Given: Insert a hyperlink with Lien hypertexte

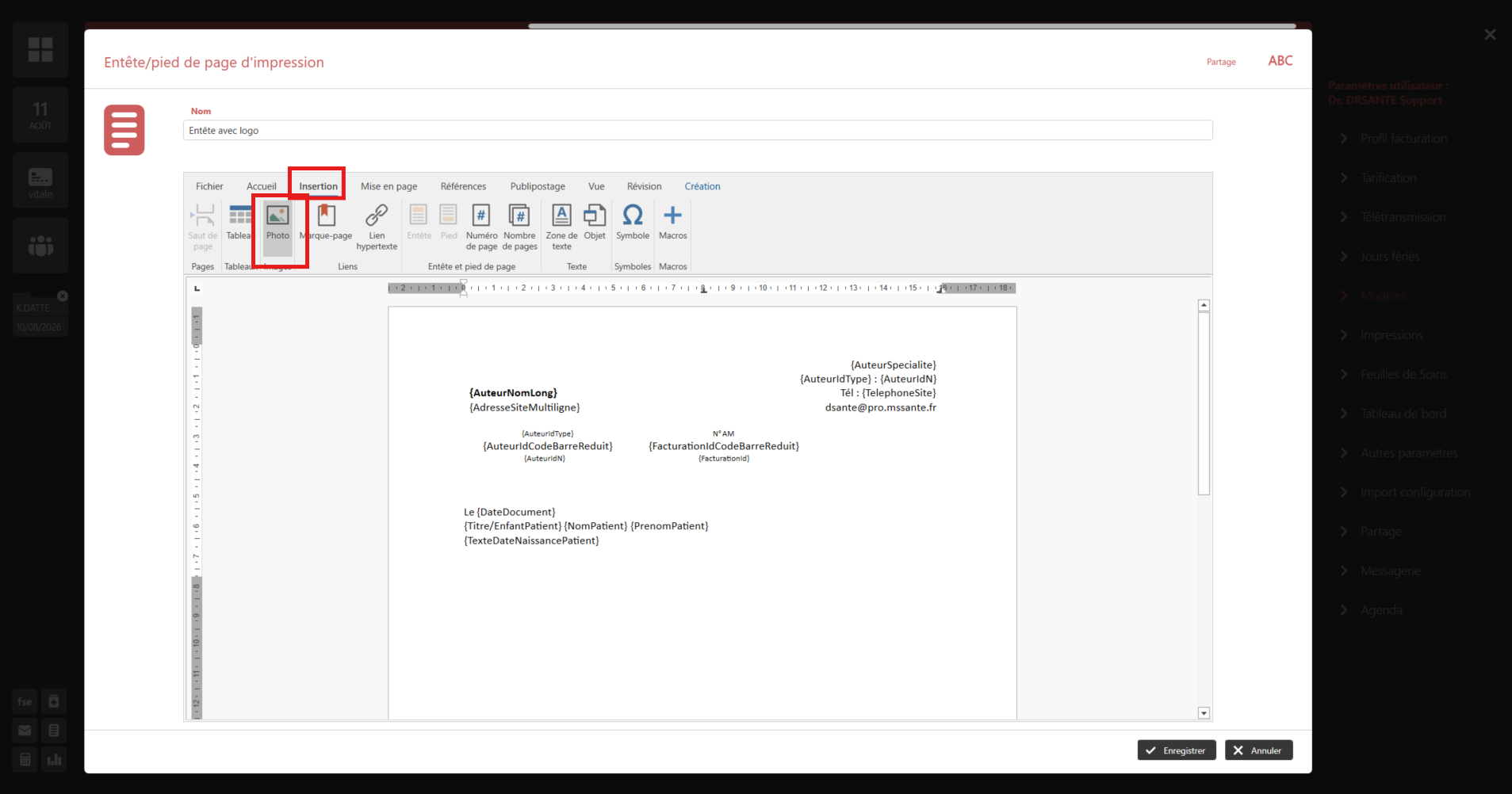Looking at the screenshot, I should (377, 227).
